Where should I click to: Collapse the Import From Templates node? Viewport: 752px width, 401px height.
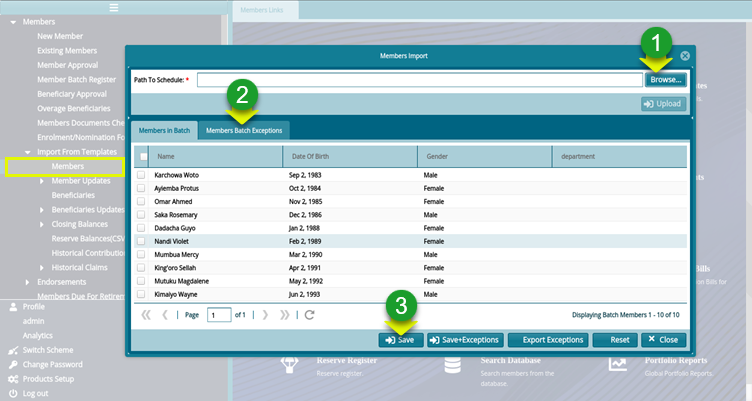tap(27, 152)
